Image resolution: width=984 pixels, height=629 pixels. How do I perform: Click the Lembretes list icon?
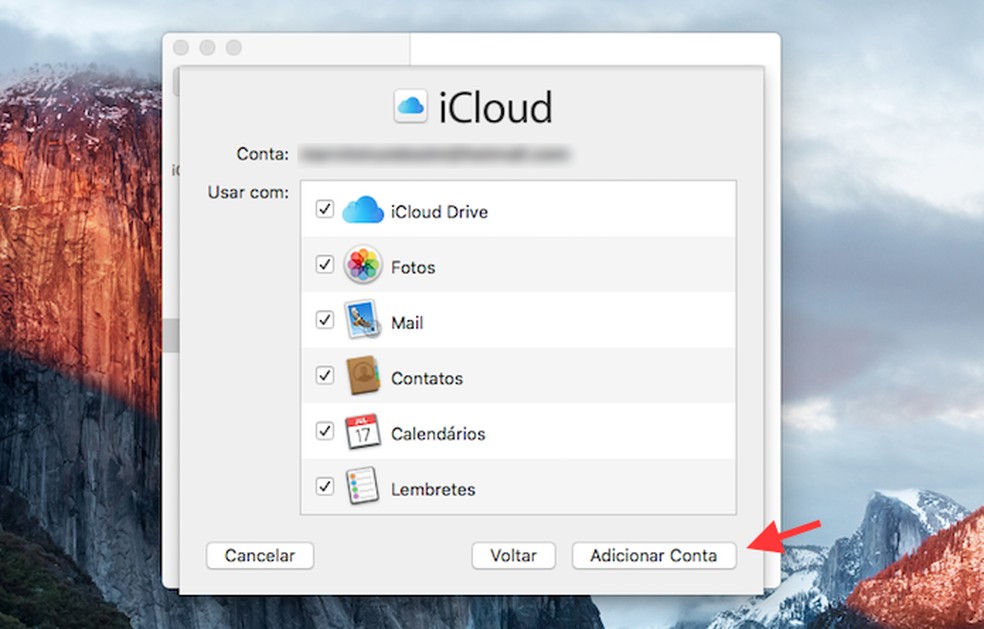click(363, 486)
